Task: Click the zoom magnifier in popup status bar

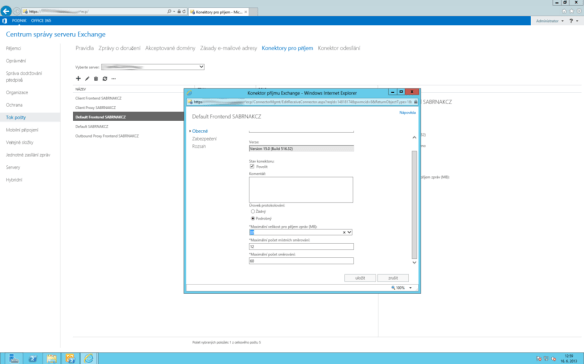Action: click(393, 288)
